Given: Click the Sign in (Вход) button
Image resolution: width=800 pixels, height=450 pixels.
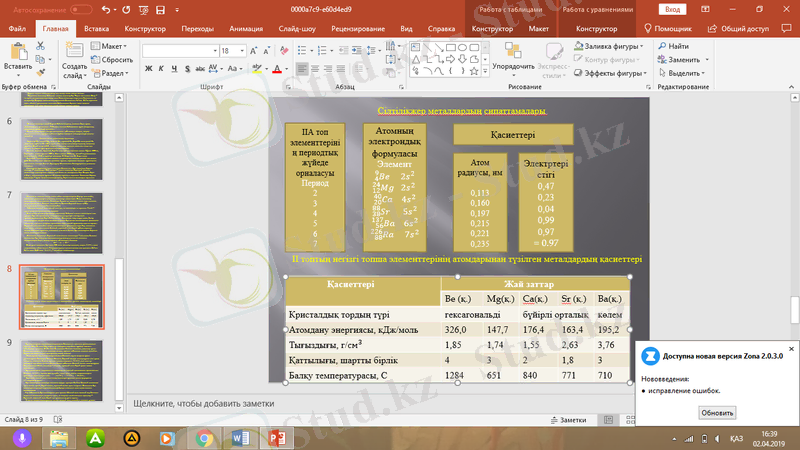Looking at the screenshot, I should 673,9.
